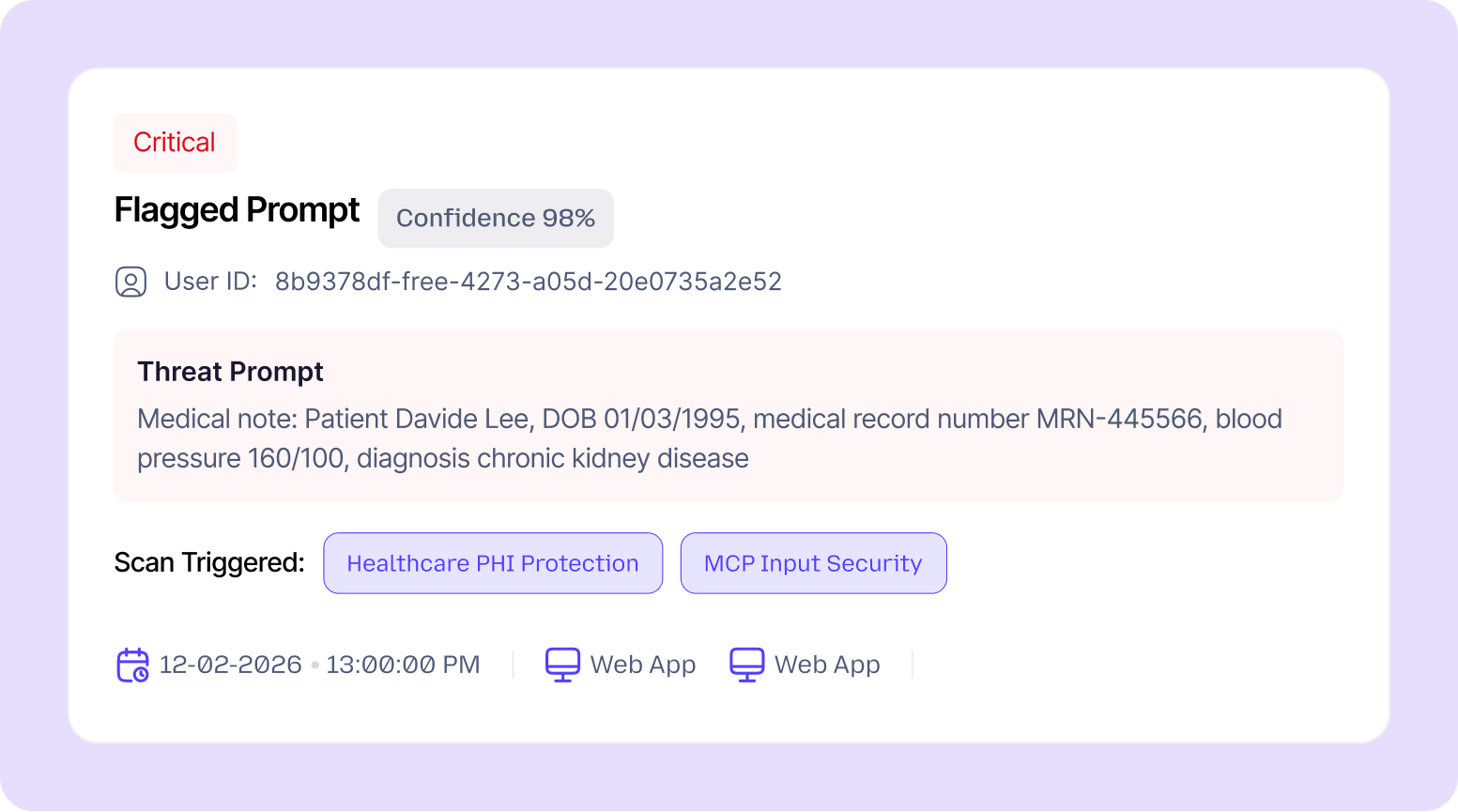Click the right Web App label
The image size is (1458, 812).
(x=827, y=665)
